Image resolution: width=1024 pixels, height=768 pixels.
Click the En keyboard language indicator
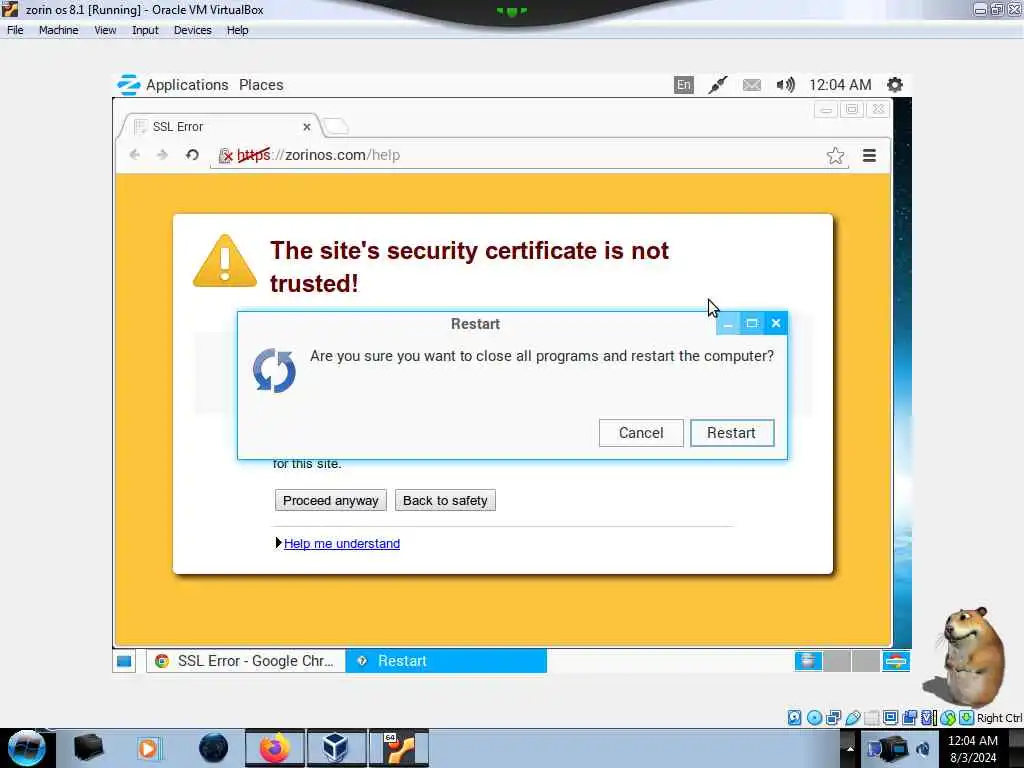(x=683, y=85)
